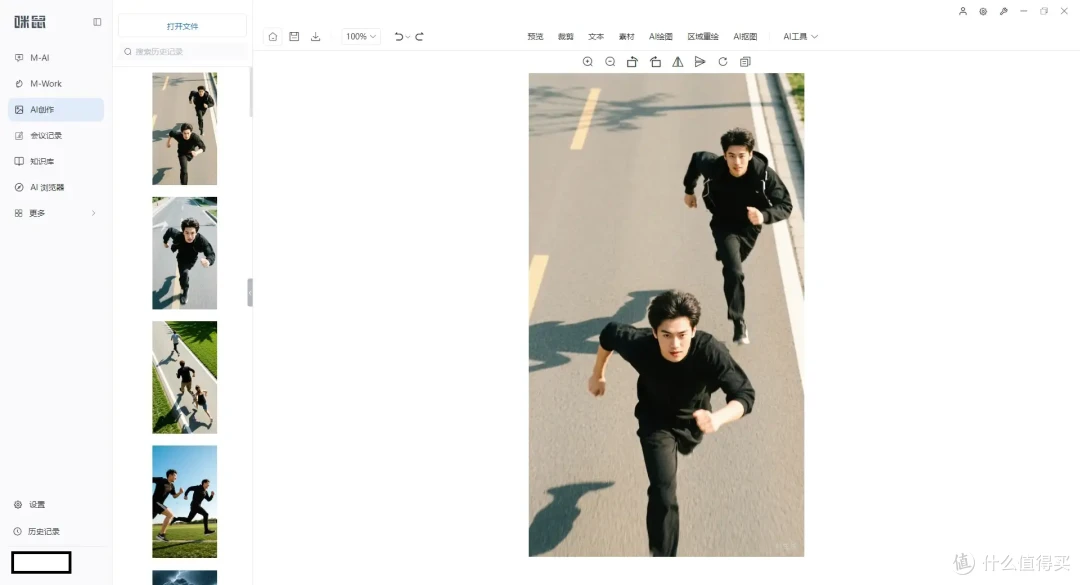This screenshot has height=585, width=1080.
Task: Click the download/export icon
Action: coord(315,37)
